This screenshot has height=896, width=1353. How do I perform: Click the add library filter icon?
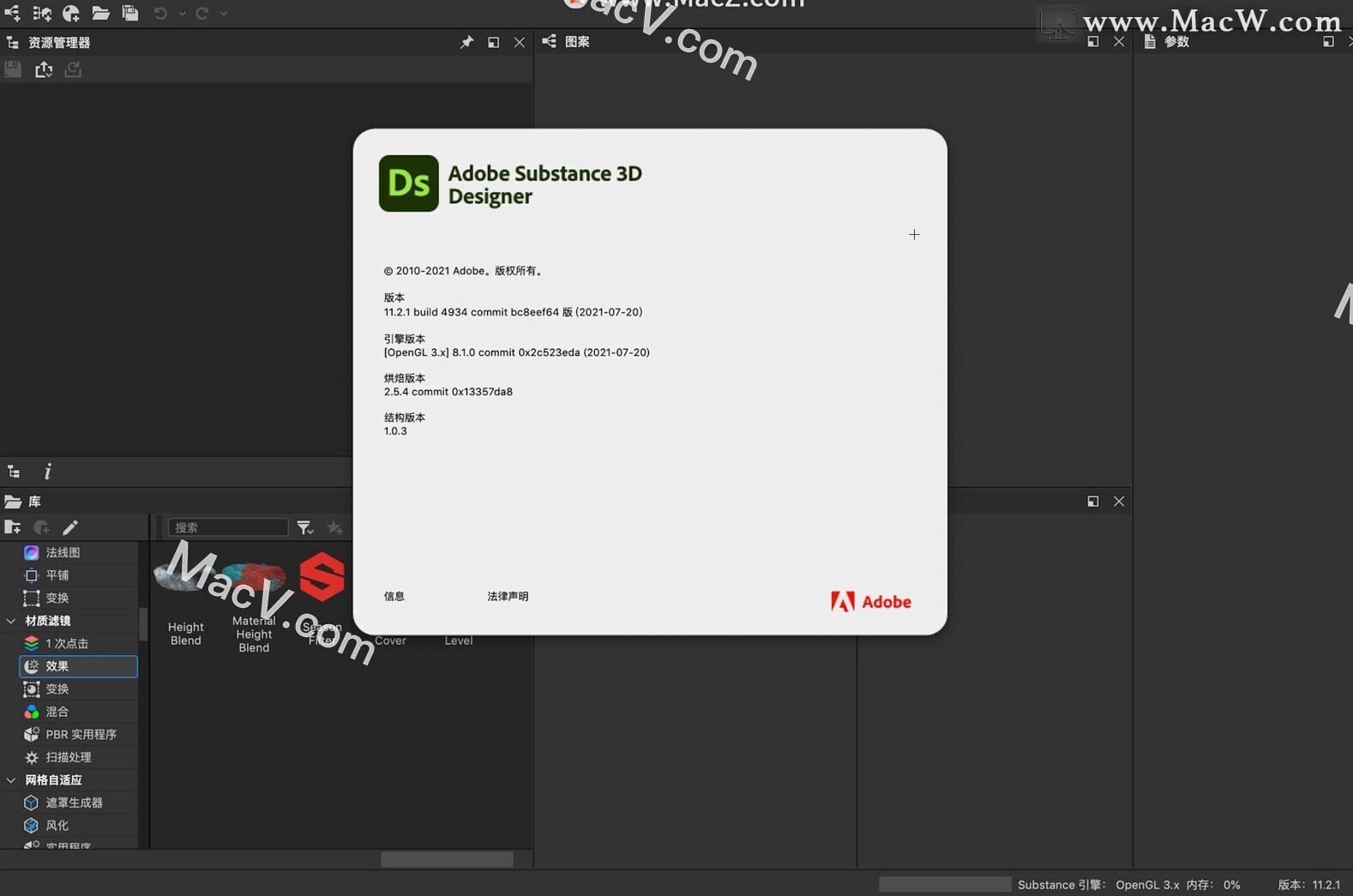pos(41,527)
